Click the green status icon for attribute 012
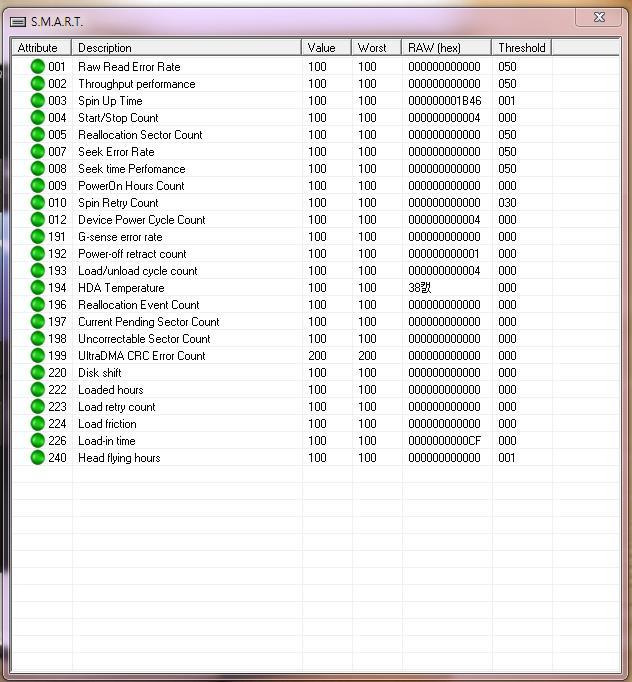The image size is (632, 682). [x=38, y=219]
